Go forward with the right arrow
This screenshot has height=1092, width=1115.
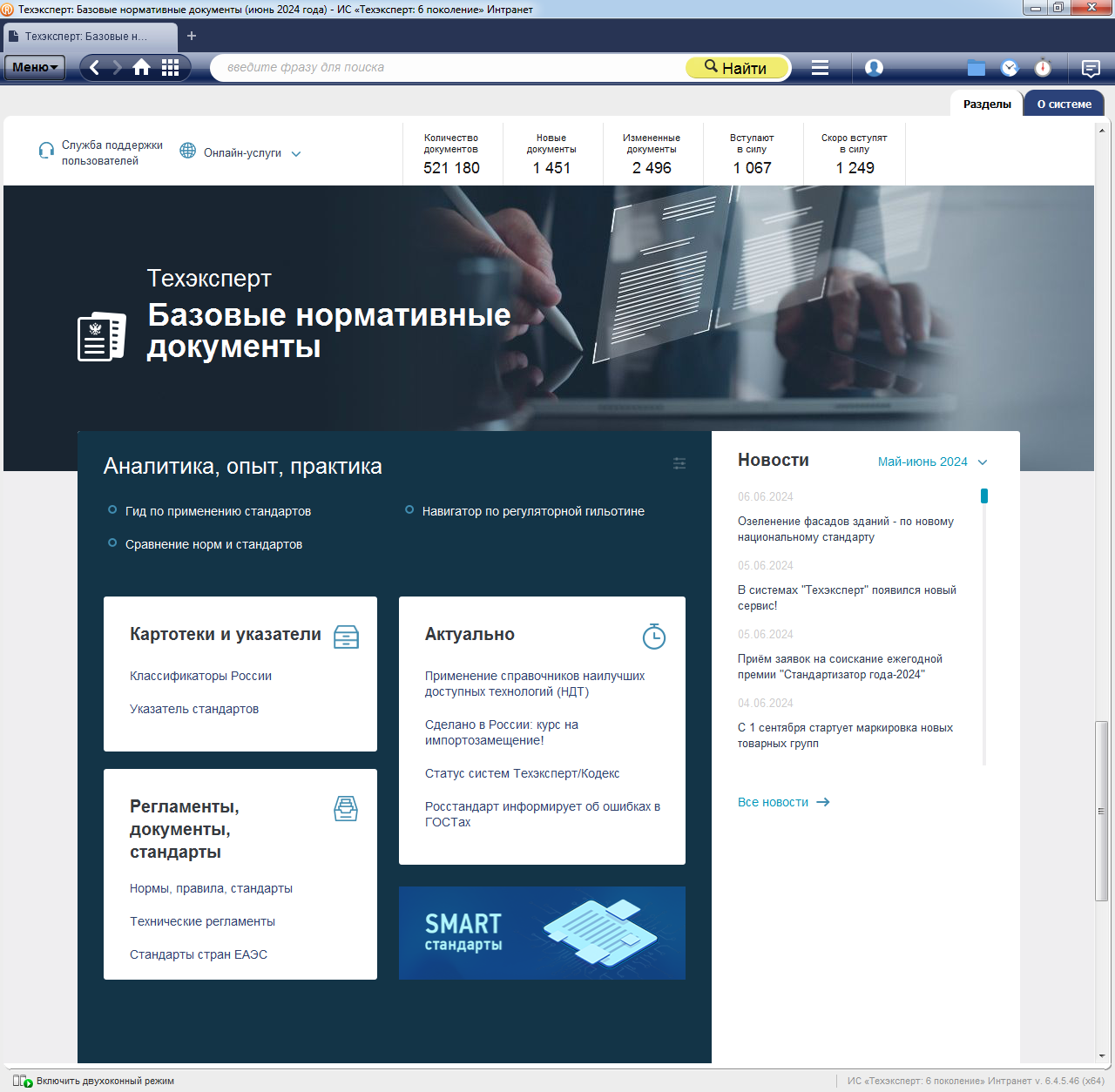coord(118,67)
